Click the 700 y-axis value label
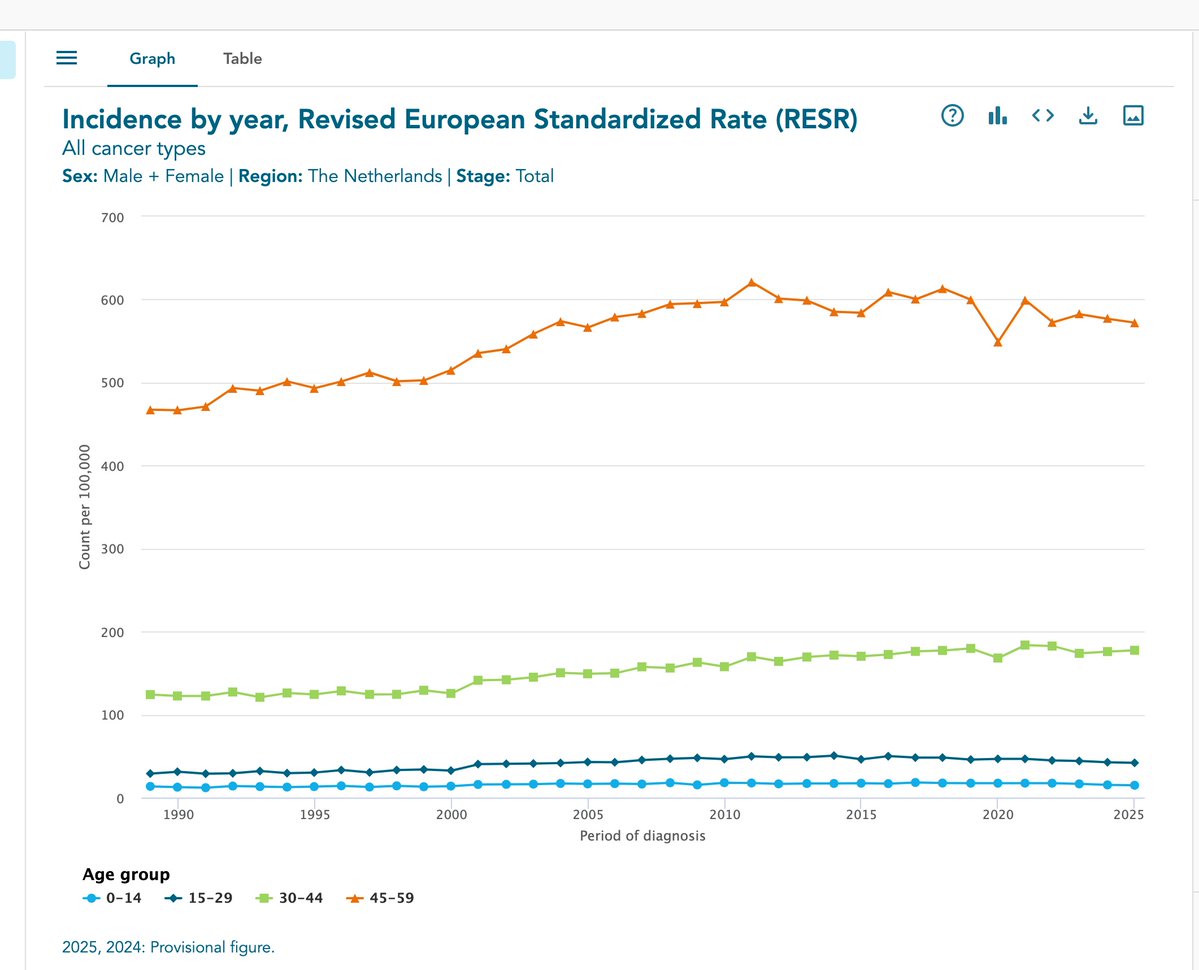 click(112, 218)
